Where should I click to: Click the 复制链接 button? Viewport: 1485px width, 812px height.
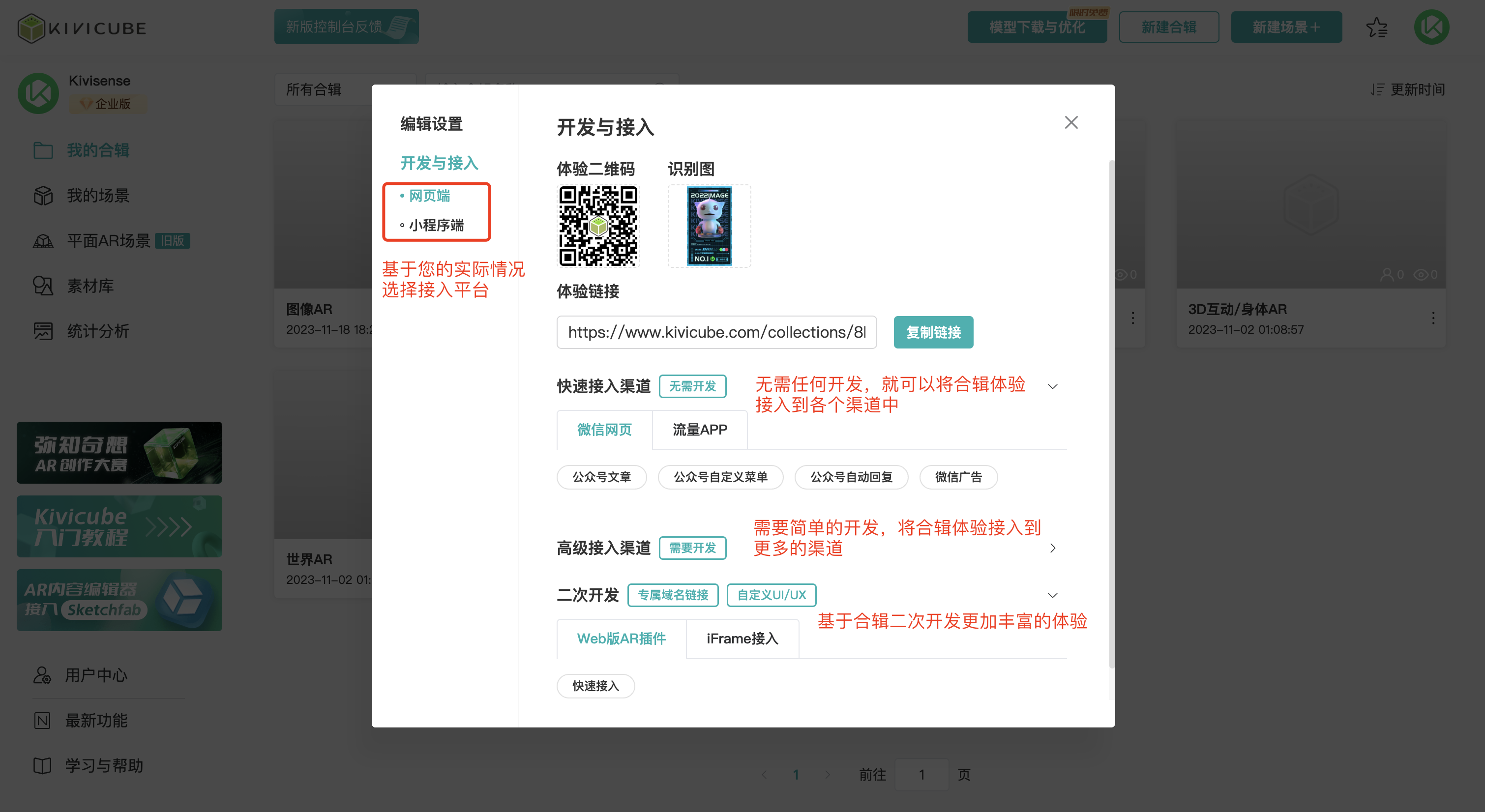click(933, 333)
